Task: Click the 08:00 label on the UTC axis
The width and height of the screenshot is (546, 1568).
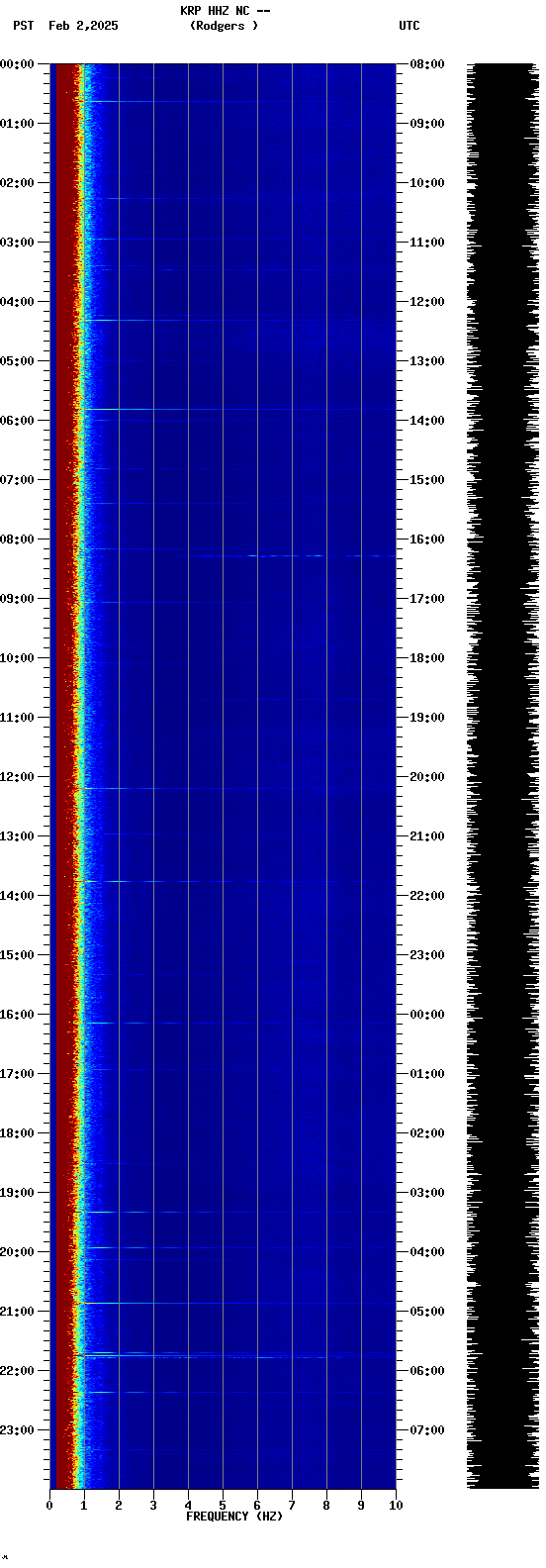Action: [x=427, y=64]
